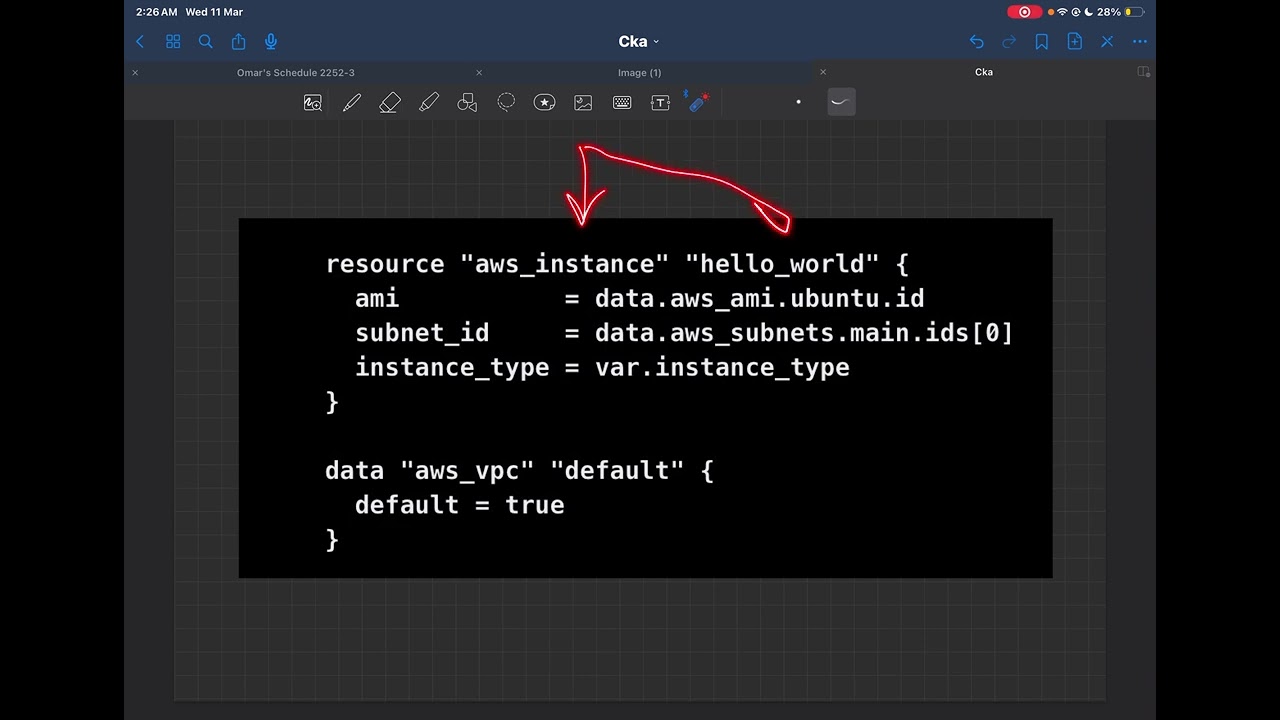Viewport: 1280px width, 720px height.
Task: Switch to Omar's Schedule 2252-3 tab
Action: click(x=296, y=72)
